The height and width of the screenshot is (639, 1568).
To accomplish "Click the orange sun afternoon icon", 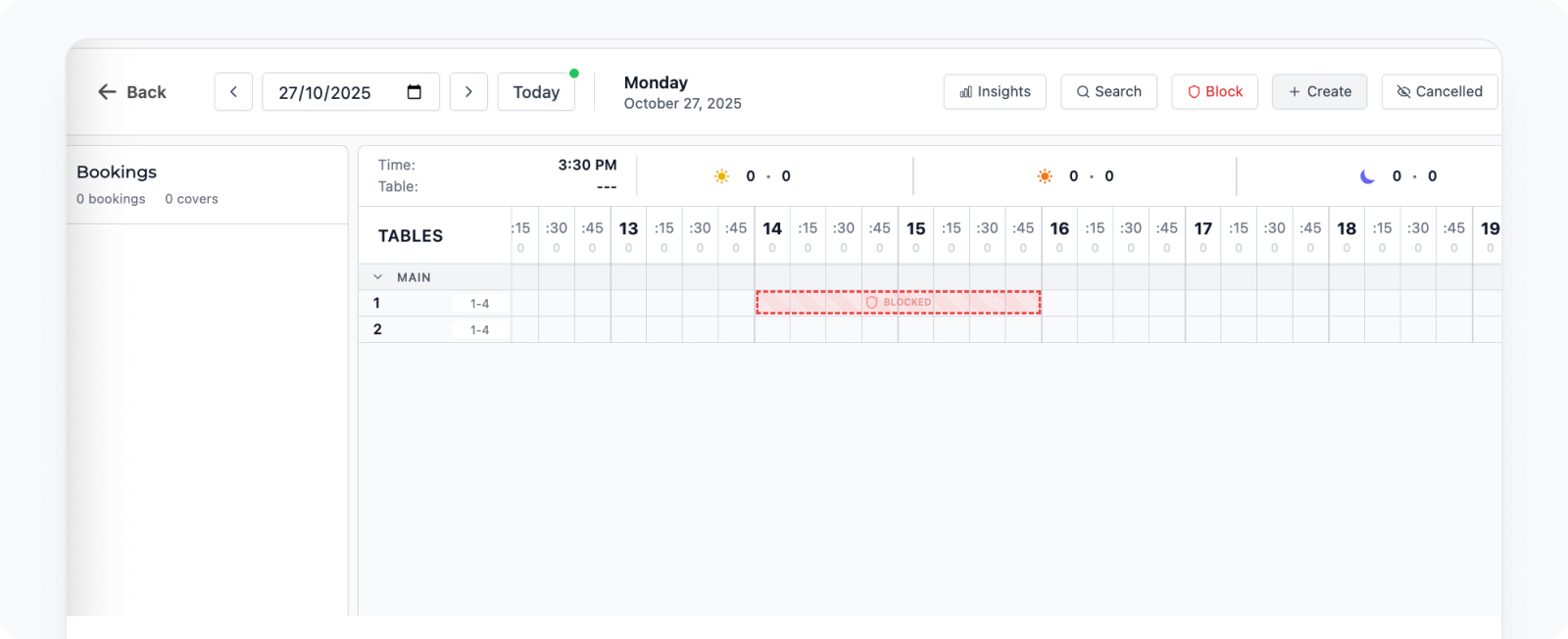I will 1045,176.
